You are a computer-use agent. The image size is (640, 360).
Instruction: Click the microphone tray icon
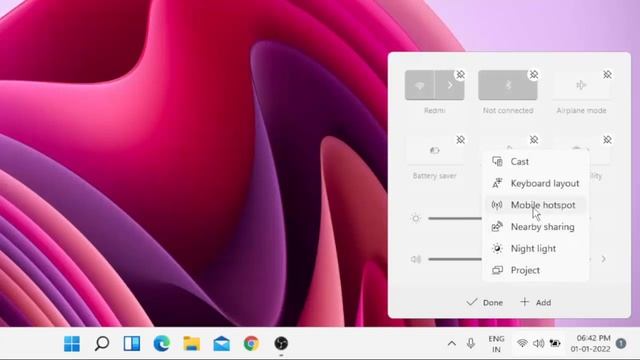point(471,344)
